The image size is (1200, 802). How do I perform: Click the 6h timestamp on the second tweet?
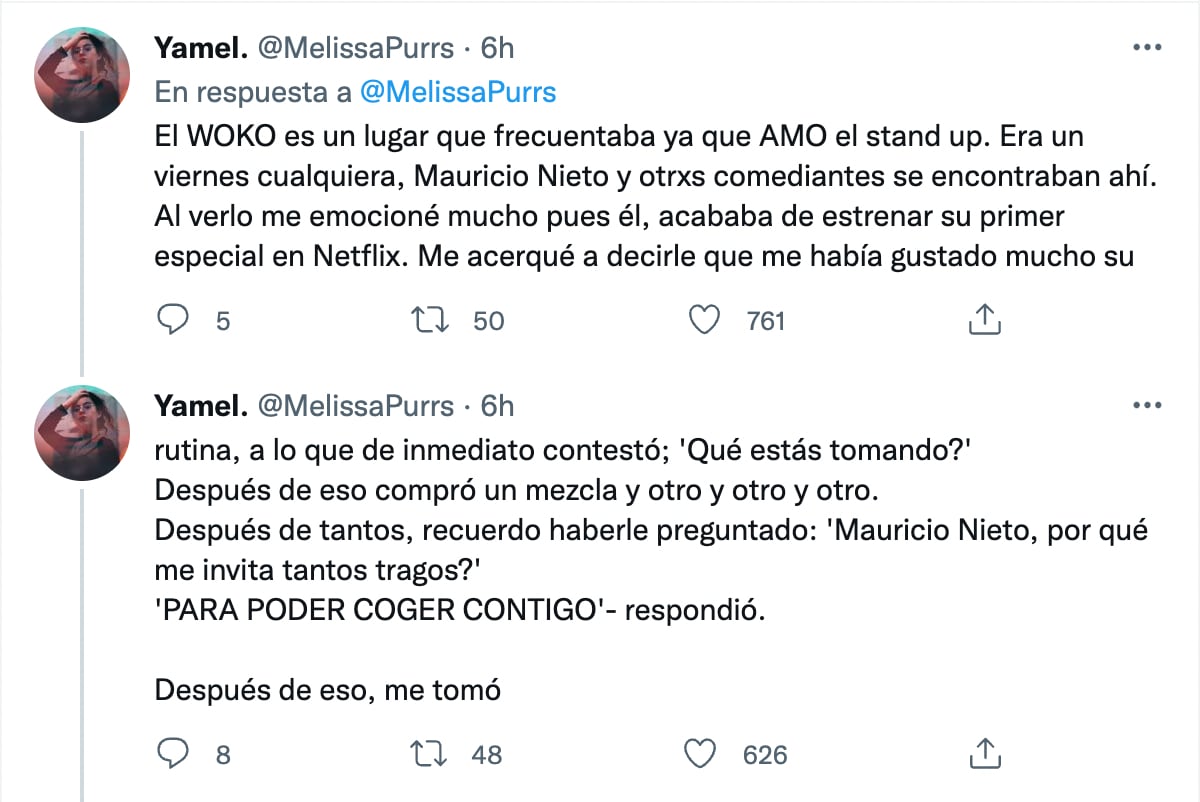[x=497, y=405]
